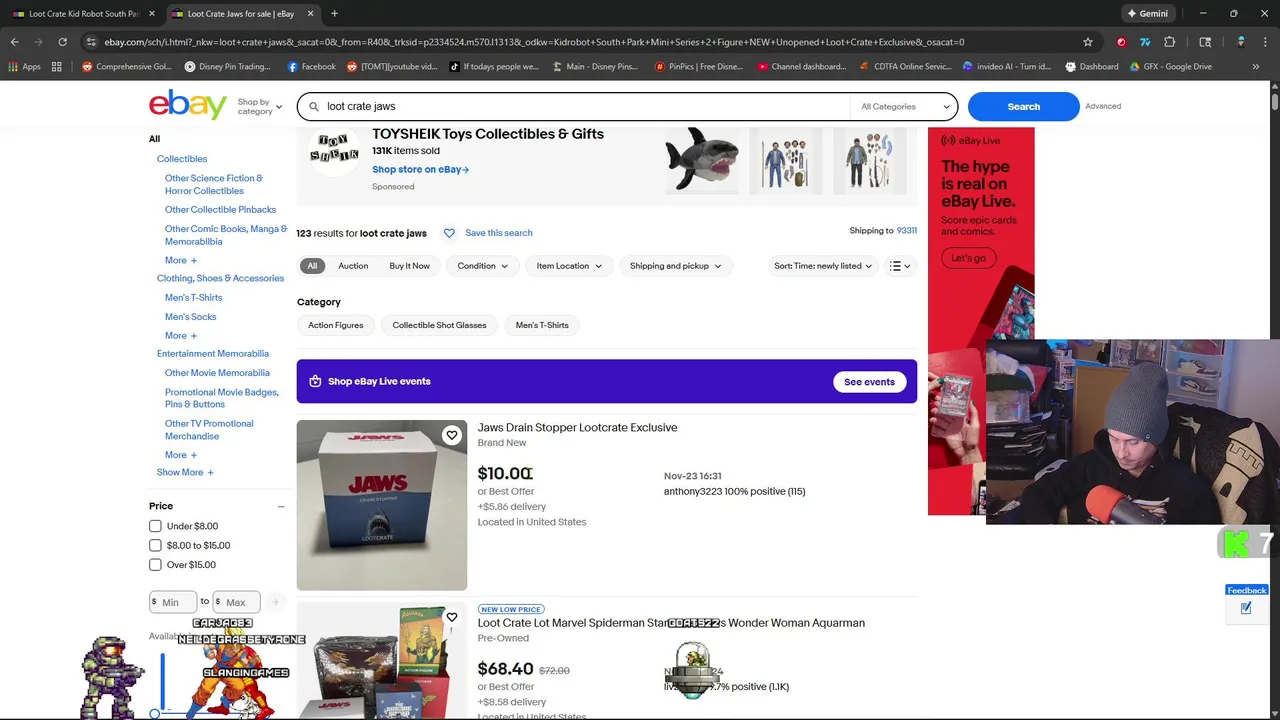
Task: Change shipping zip code 93311
Action: click(906, 231)
